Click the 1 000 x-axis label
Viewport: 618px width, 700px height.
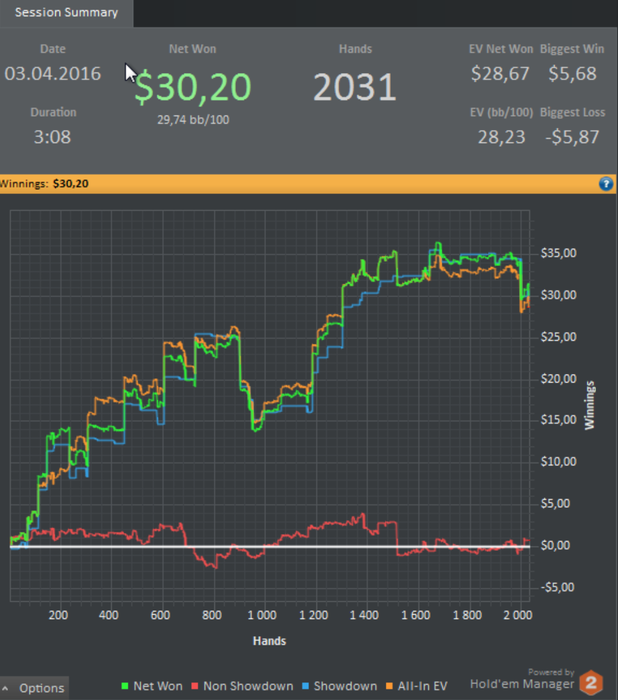262,615
